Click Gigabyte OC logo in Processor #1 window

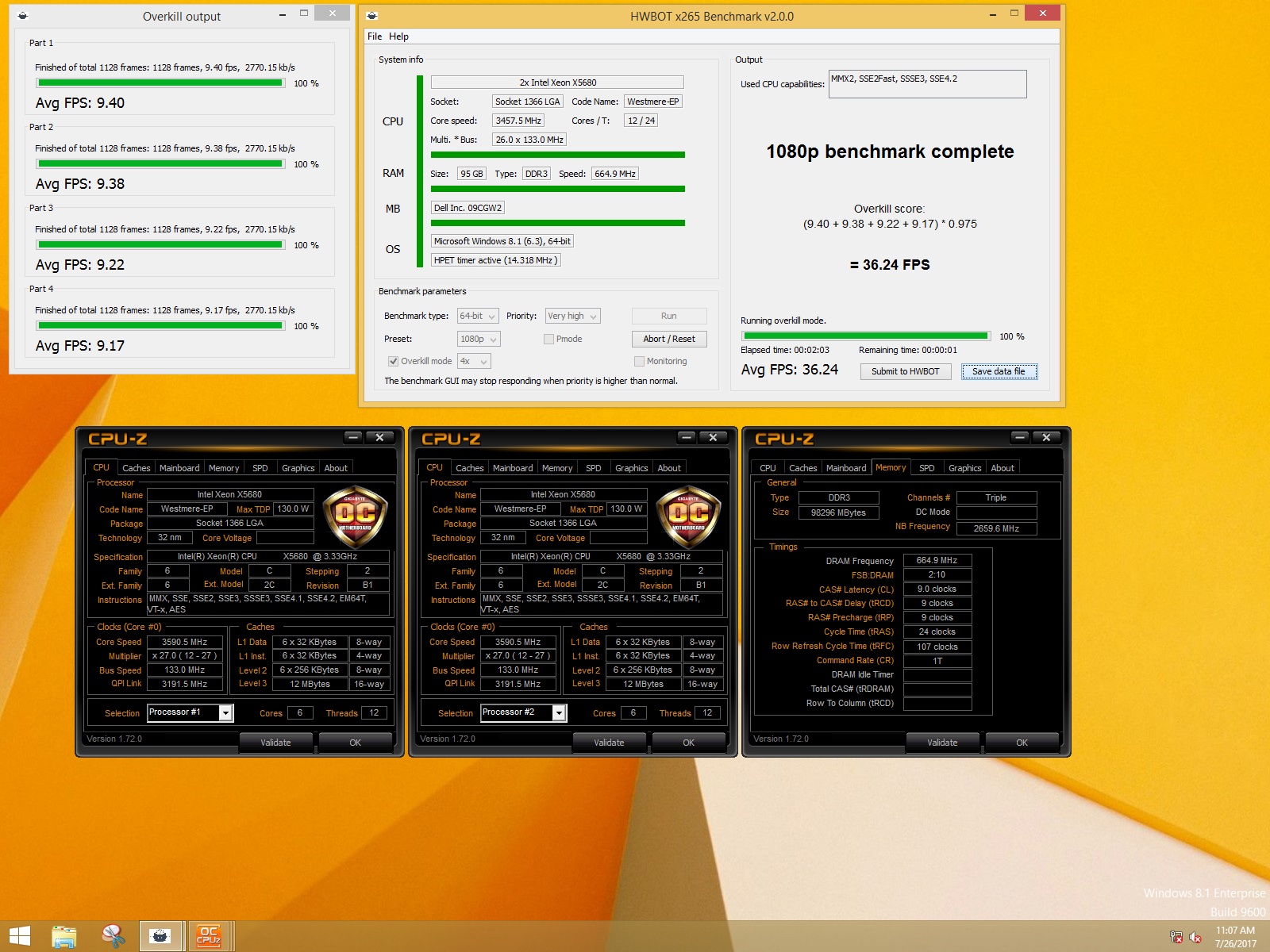pos(355,518)
